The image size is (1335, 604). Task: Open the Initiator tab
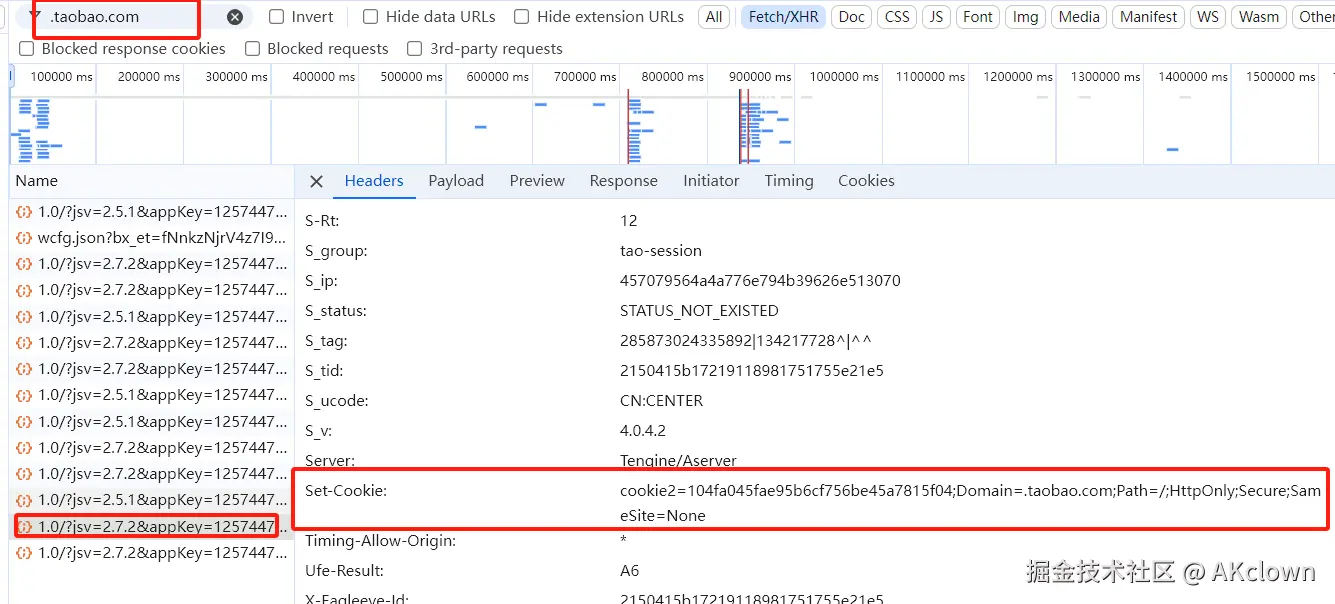click(711, 181)
